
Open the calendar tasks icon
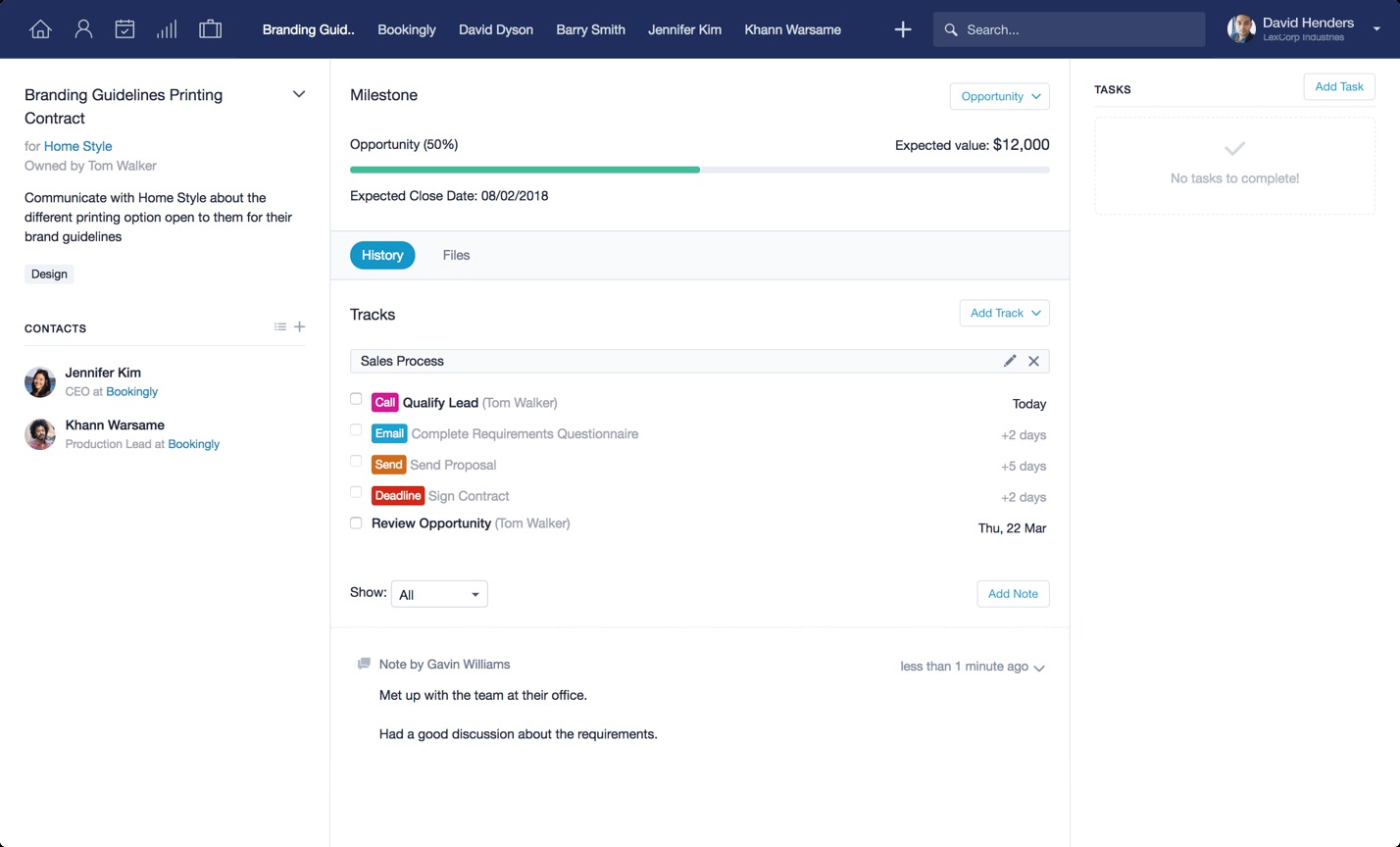tap(125, 29)
